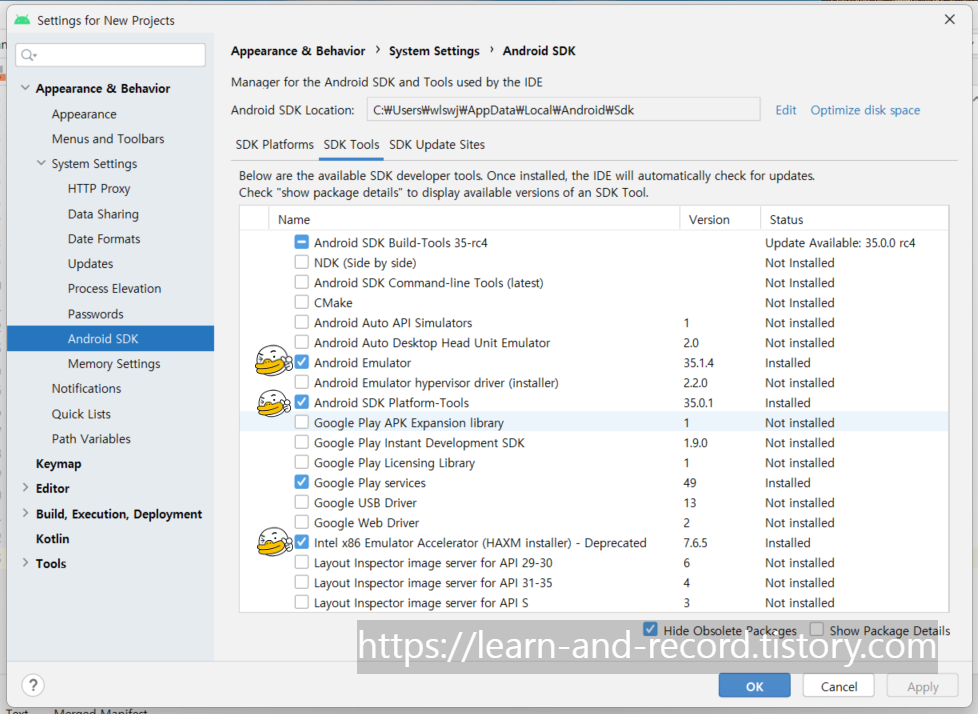
Task: Check Layout Inspector image server API 31-35
Action: pyautogui.click(x=302, y=582)
